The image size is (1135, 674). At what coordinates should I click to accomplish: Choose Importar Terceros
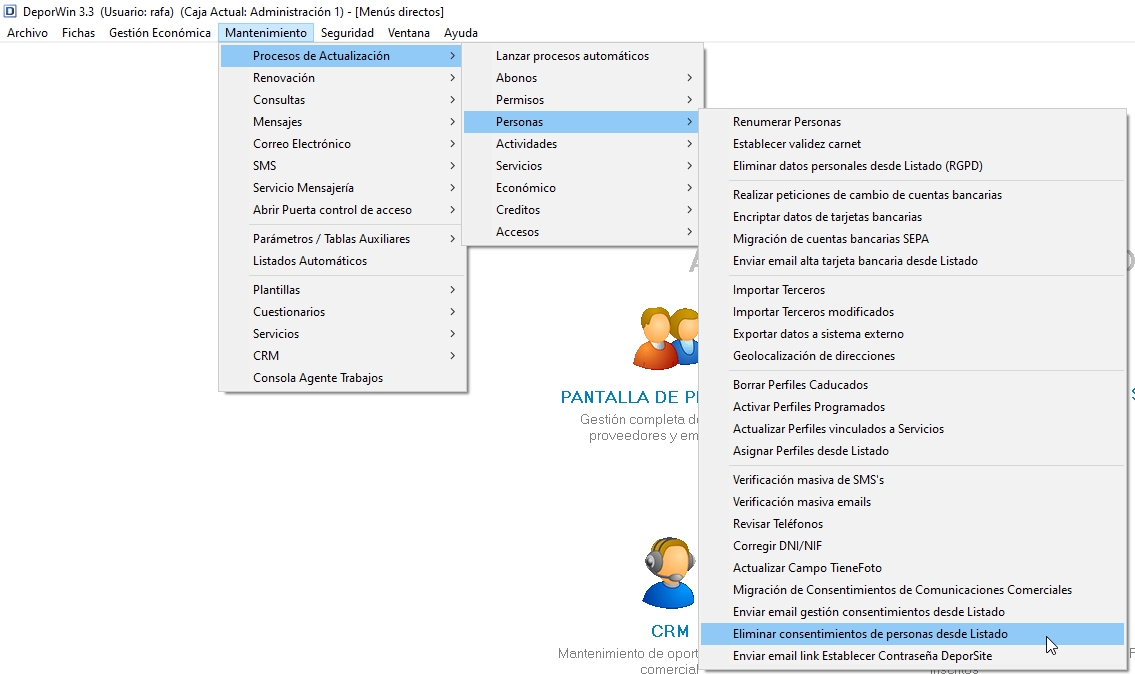pyautogui.click(x=912, y=290)
